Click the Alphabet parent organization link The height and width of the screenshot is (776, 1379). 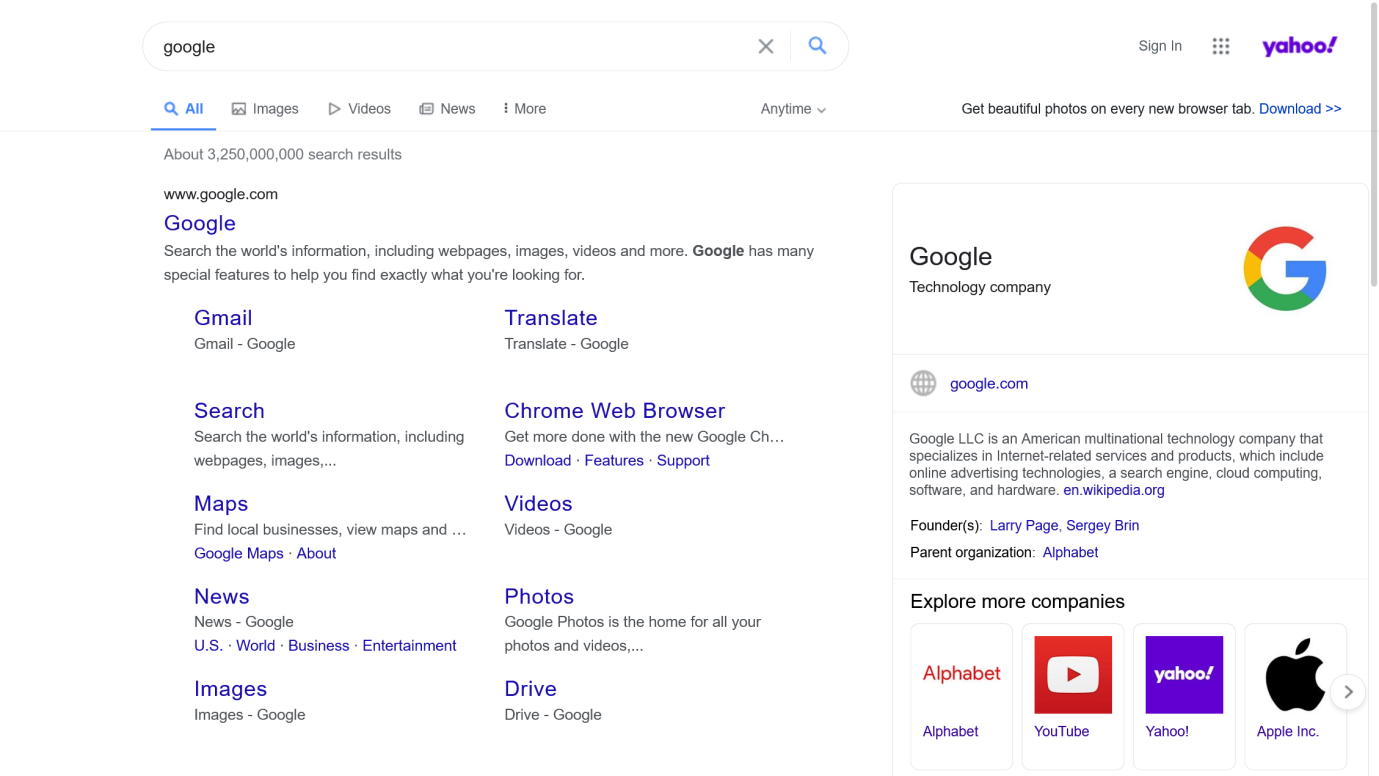click(1070, 553)
